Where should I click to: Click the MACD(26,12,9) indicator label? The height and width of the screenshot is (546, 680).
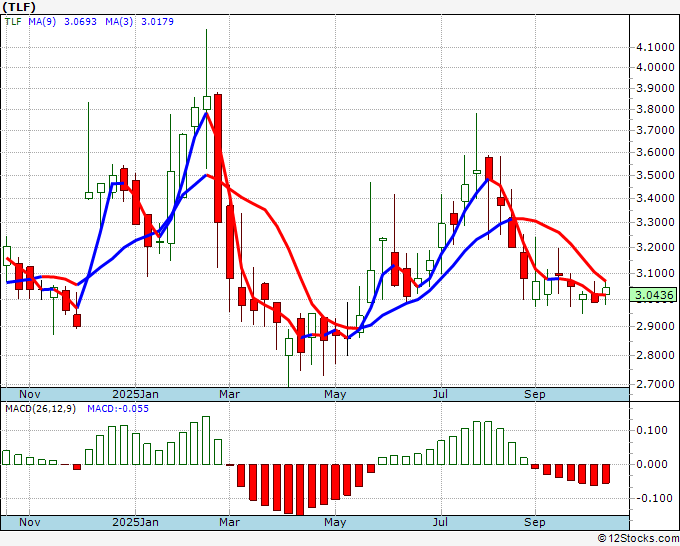click(x=41, y=408)
